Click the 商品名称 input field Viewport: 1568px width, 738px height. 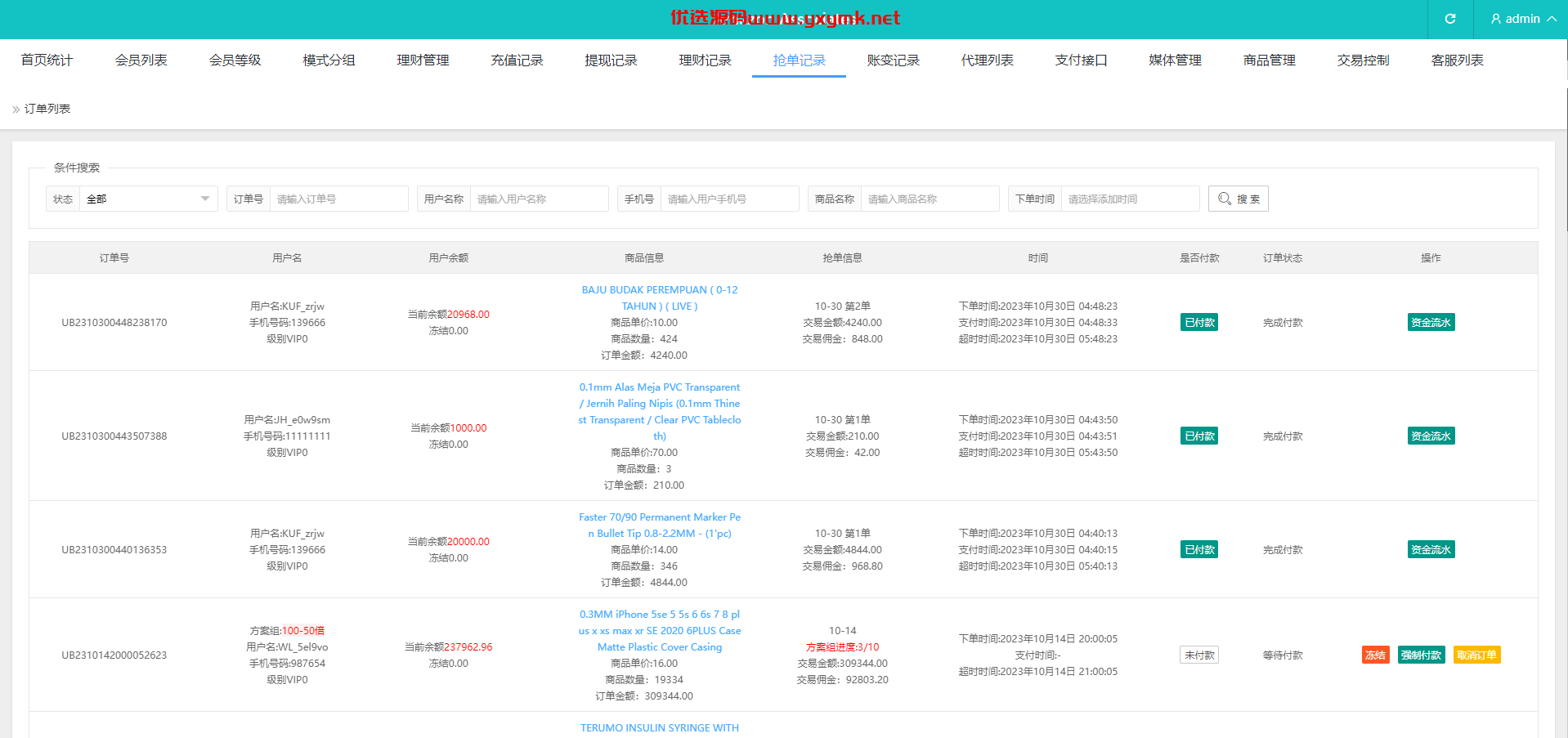click(930, 199)
